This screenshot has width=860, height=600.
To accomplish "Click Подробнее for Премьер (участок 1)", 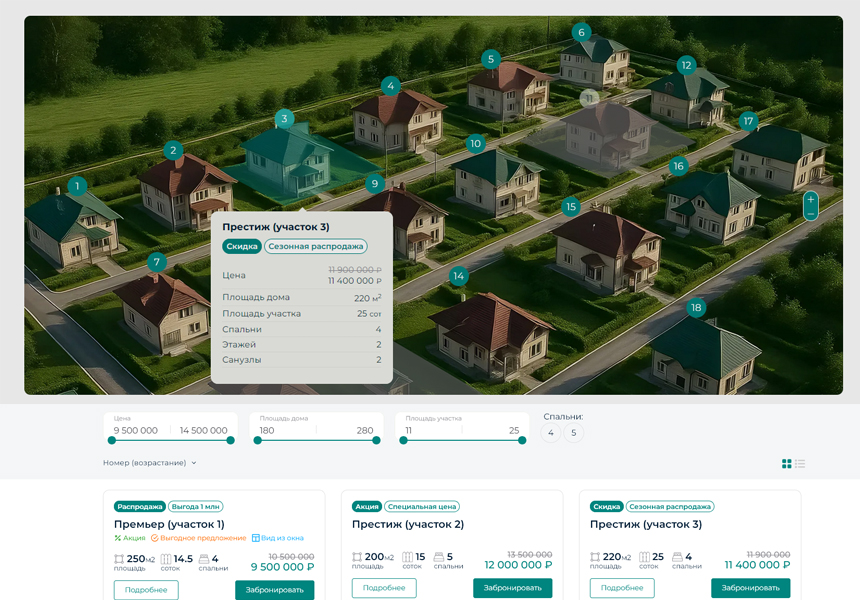I will (x=146, y=590).
